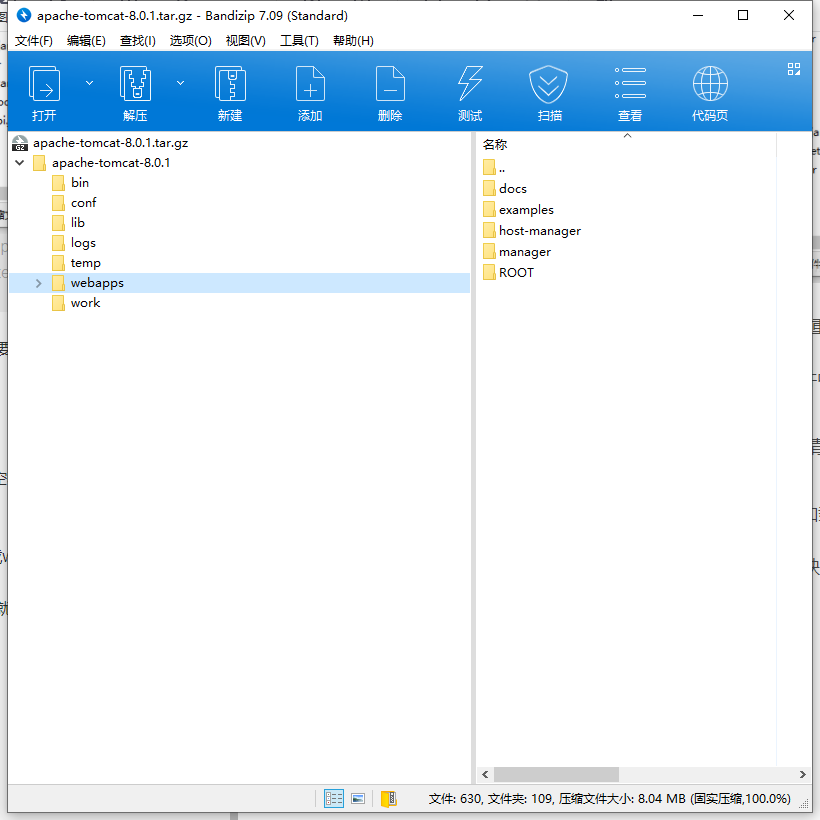Click the scrollbar right arrow in file list
Screen dimensions: 820x820
[802, 774]
